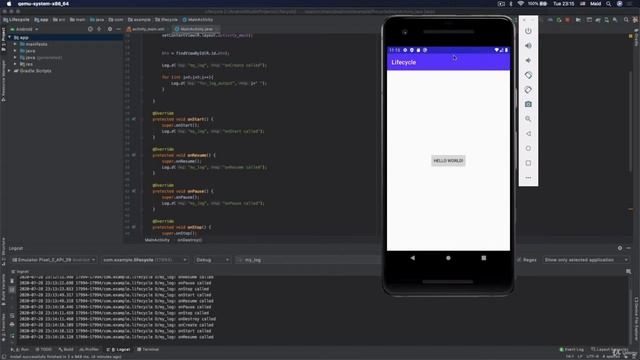
Task: Open the com.example.lifecycle process dropdown
Action: (144, 260)
